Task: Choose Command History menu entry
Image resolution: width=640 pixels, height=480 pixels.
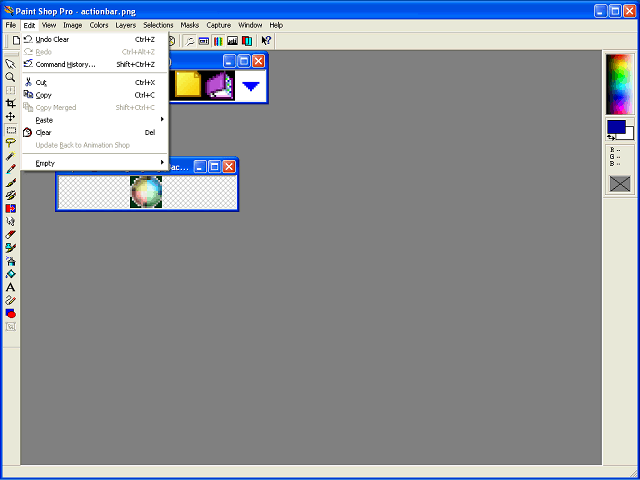Action: (95, 64)
